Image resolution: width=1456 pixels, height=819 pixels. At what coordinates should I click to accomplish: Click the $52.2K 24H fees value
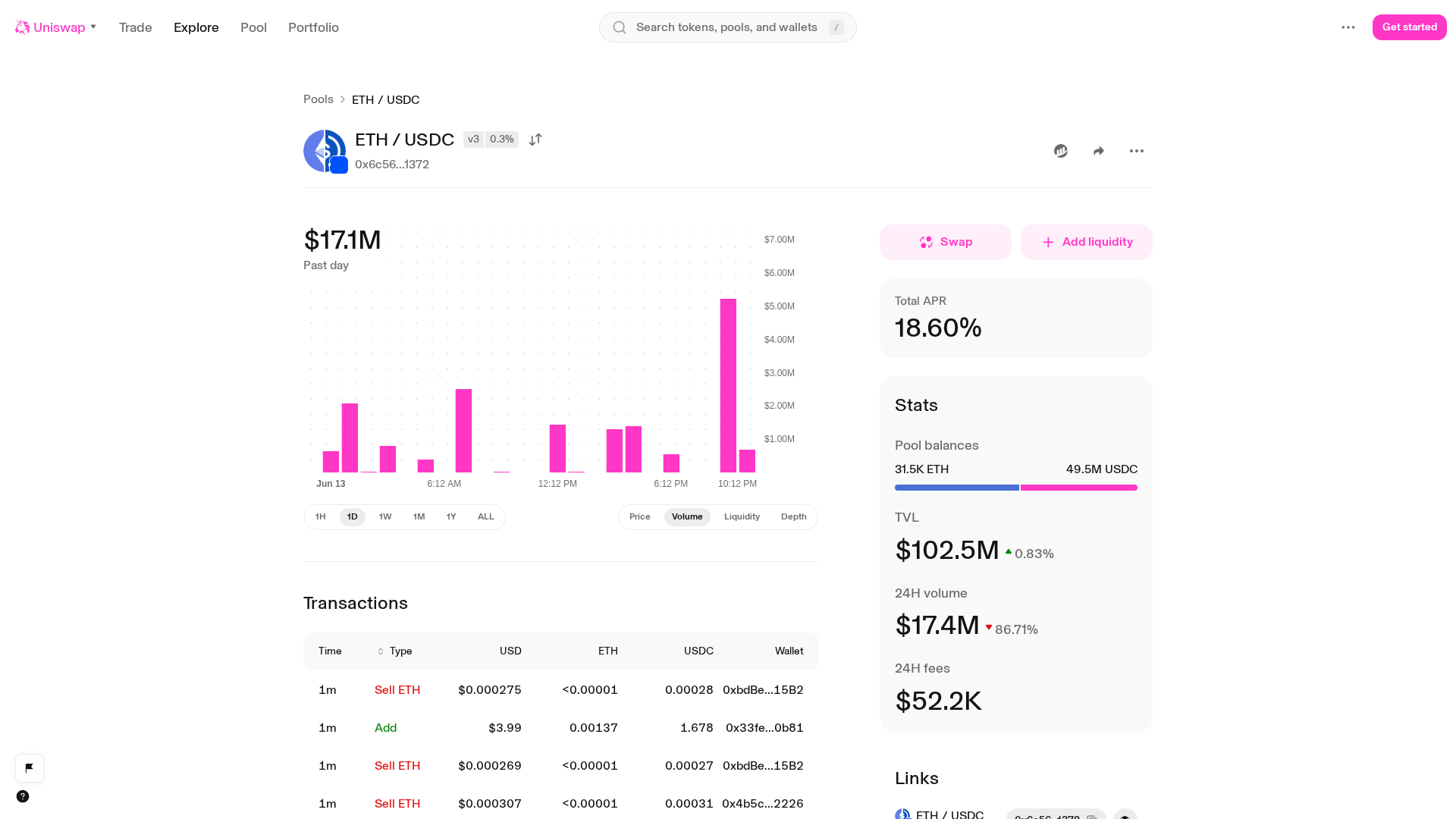pyautogui.click(x=938, y=701)
